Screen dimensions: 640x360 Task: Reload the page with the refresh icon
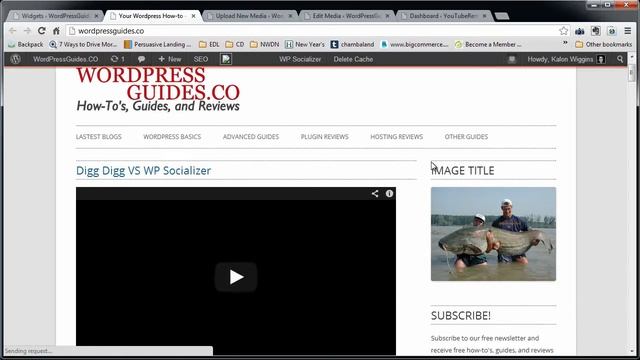click(42, 31)
